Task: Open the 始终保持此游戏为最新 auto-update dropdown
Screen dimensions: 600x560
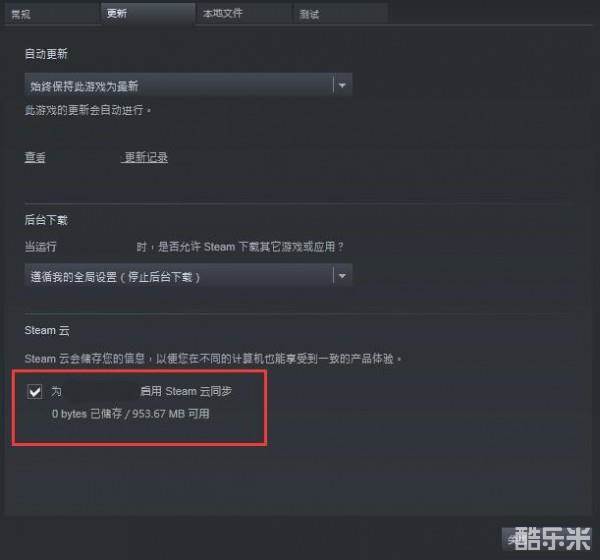Action: pyautogui.click(x=188, y=85)
